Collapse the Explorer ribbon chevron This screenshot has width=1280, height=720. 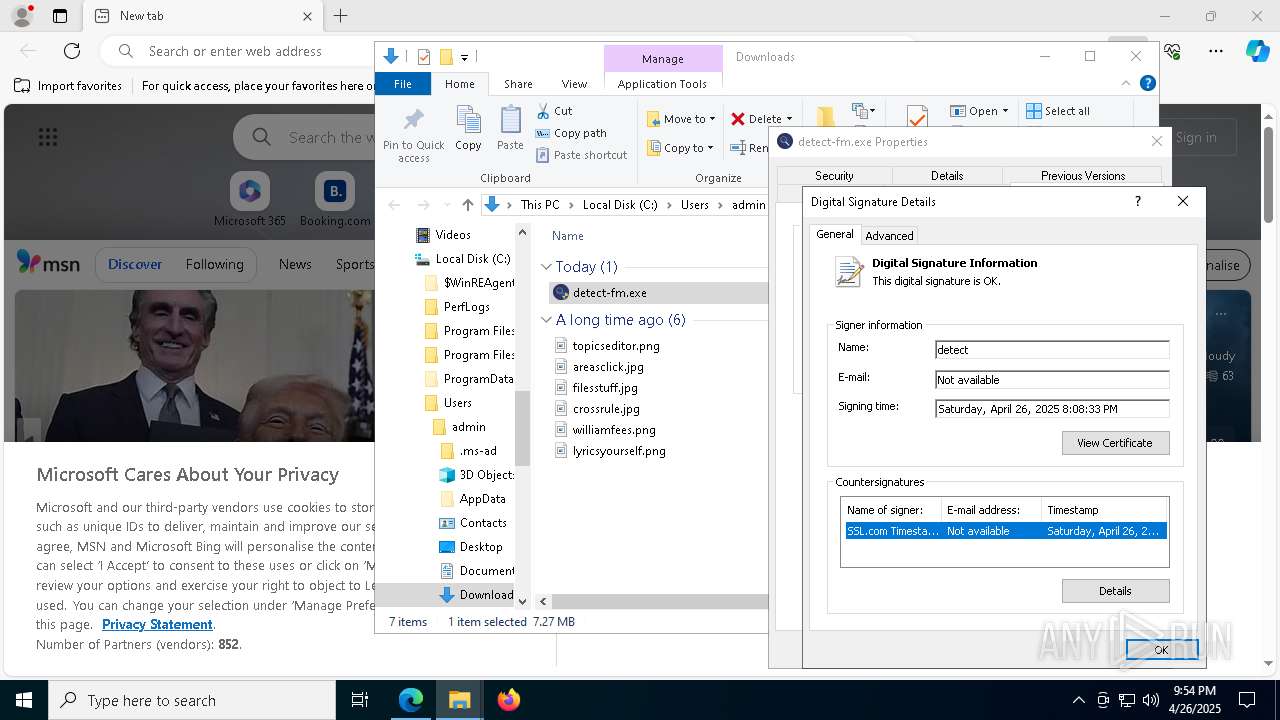coord(1126,84)
